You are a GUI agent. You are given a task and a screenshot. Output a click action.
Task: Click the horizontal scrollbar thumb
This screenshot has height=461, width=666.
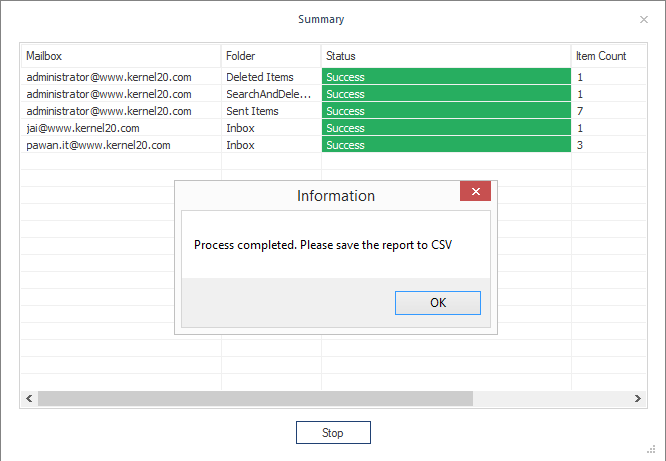[x=255, y=399]
